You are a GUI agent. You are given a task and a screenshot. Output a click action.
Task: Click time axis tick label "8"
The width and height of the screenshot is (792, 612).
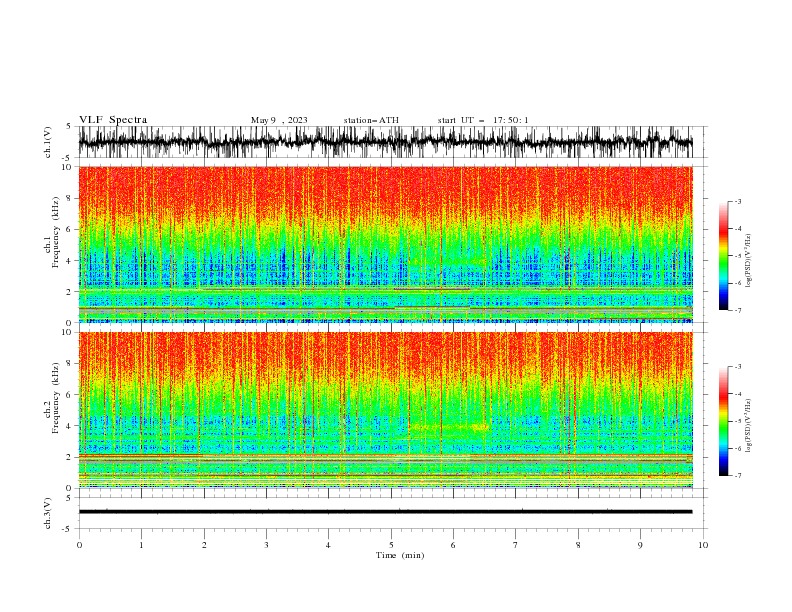point(578,545)
